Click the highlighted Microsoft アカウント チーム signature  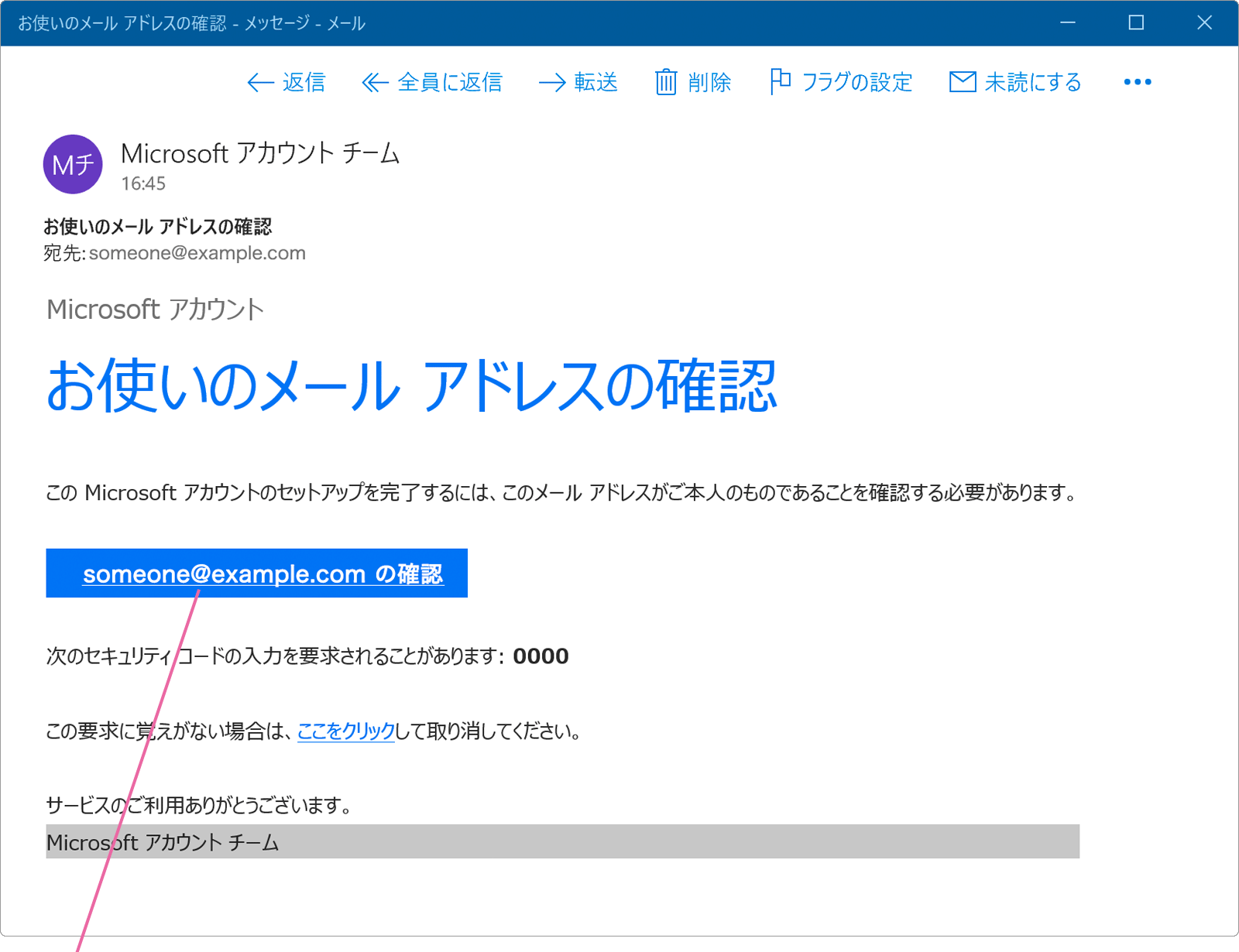[x=562, y=841]
